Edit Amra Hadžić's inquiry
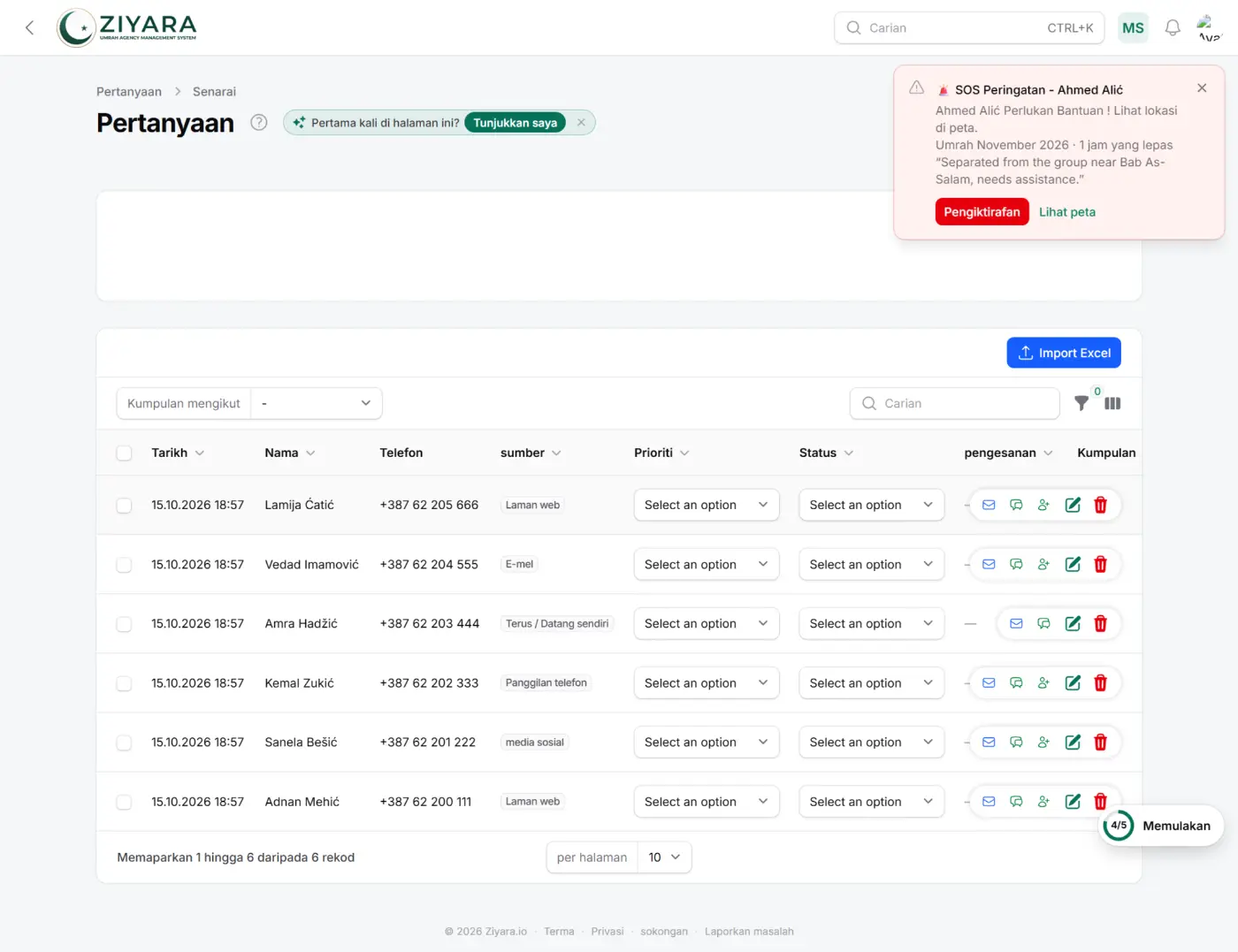The image size is (1238, 952). pyautogui.click(x=1073, y=623)
